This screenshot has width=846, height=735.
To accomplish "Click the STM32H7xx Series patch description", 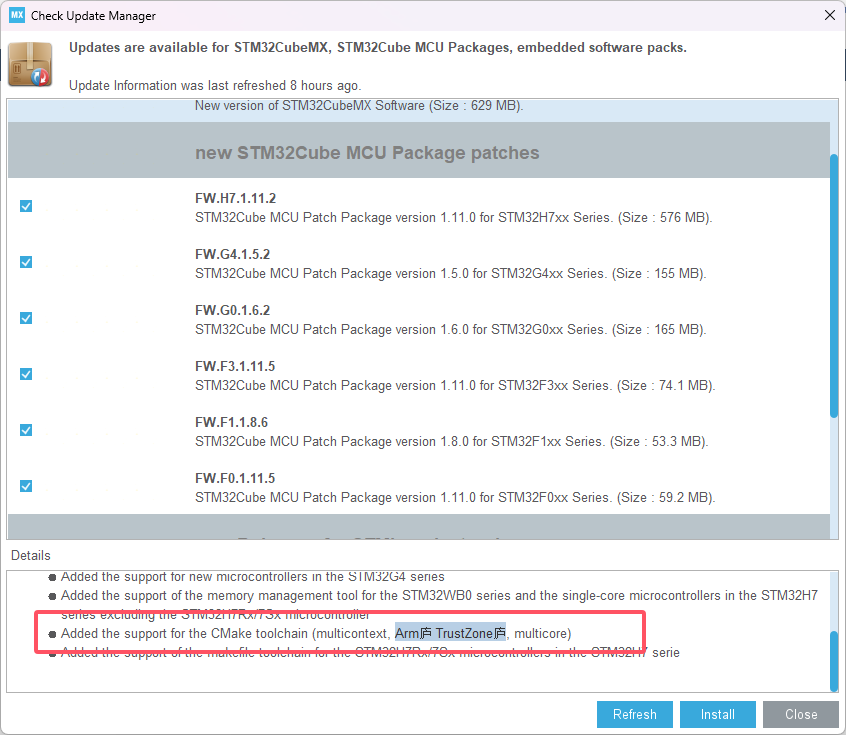I will tap(454, 218).
